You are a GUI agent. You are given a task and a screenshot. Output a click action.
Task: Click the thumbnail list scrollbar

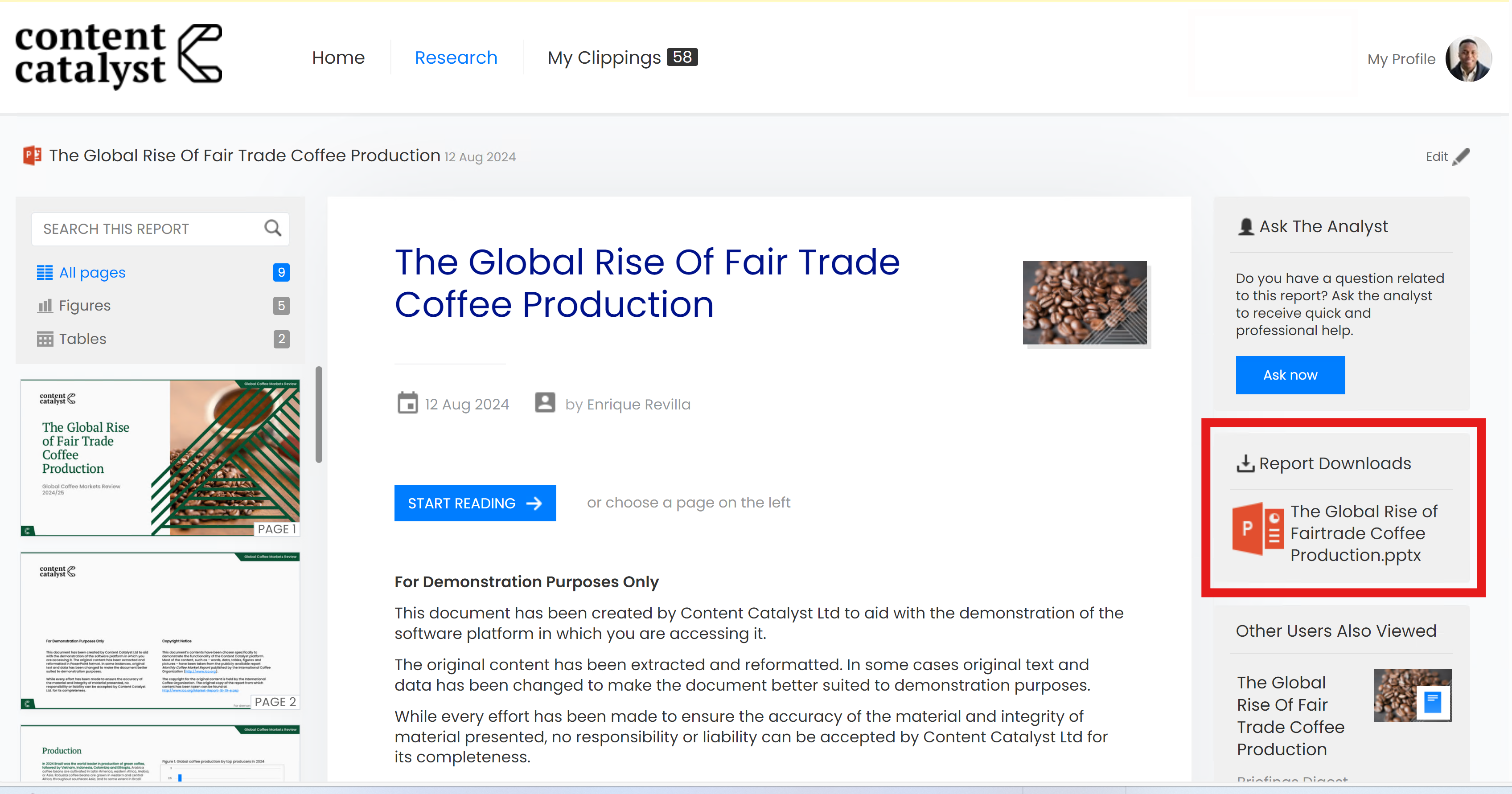click(x=319, y=414)
